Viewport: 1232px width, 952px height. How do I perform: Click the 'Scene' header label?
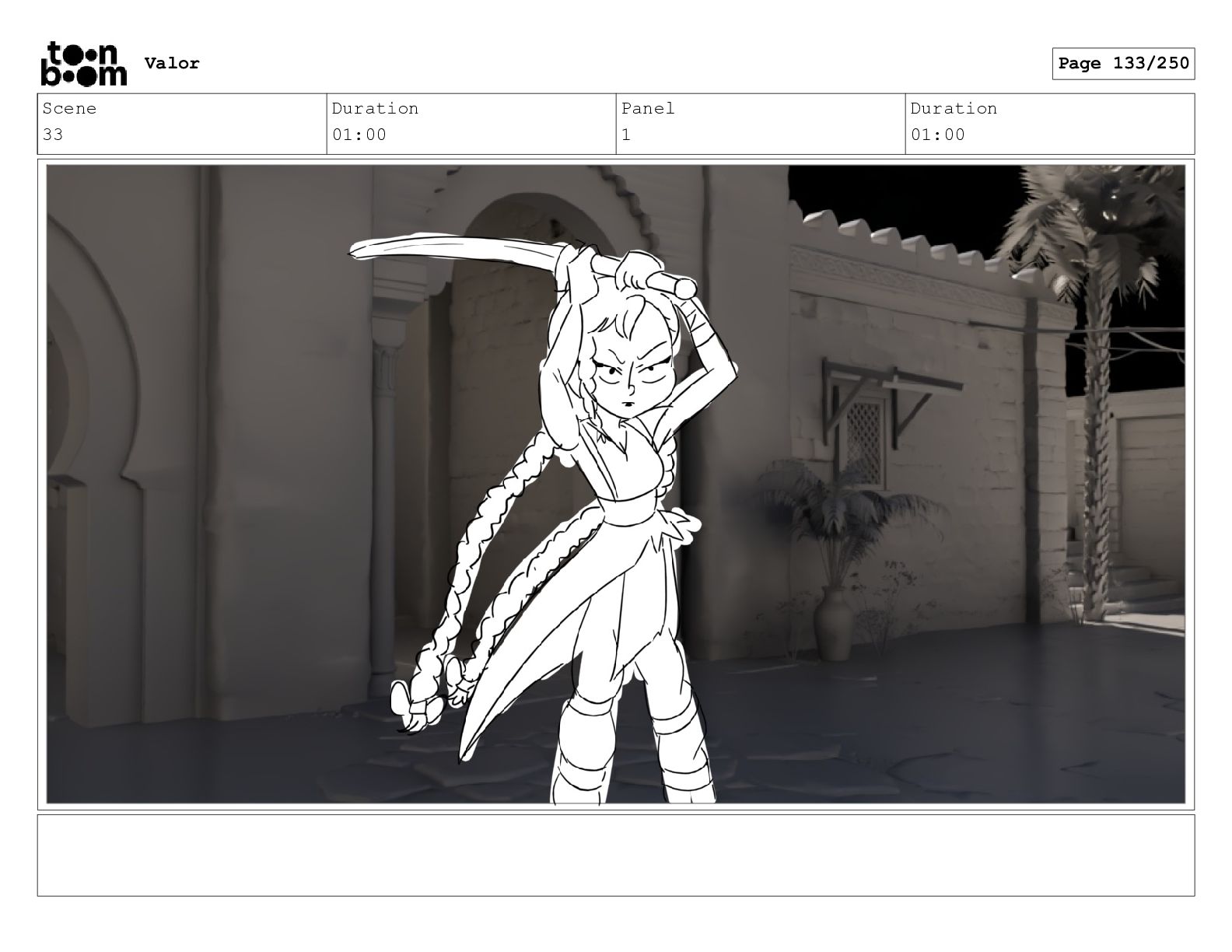point(69,108)
